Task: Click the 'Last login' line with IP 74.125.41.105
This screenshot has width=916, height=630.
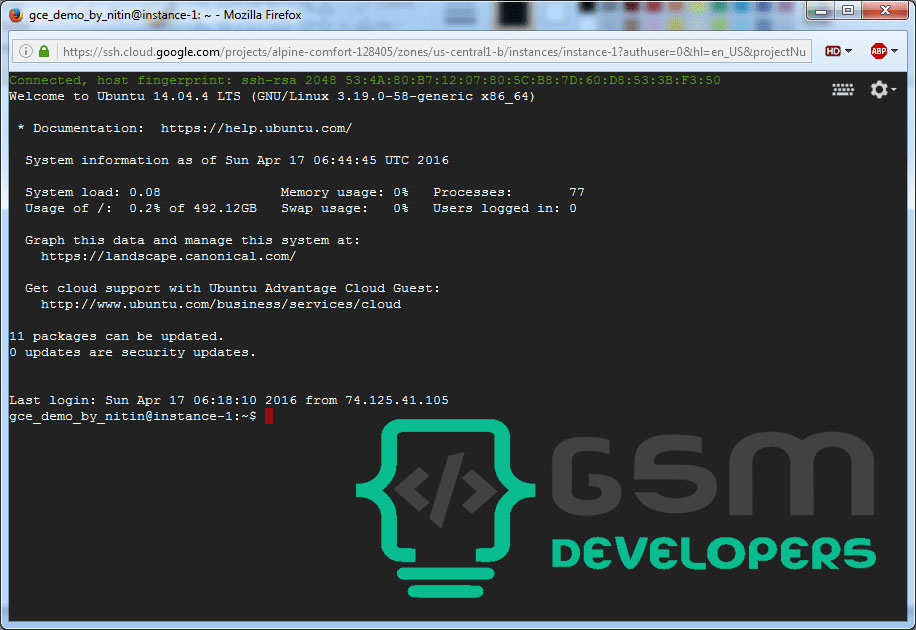Action: (229, 400)
